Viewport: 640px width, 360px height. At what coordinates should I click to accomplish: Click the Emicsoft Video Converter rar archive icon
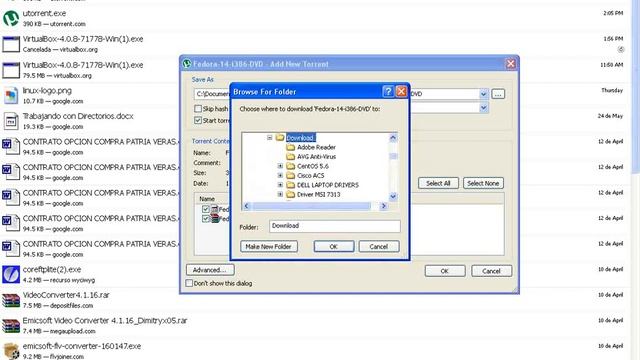coord(11,326)
